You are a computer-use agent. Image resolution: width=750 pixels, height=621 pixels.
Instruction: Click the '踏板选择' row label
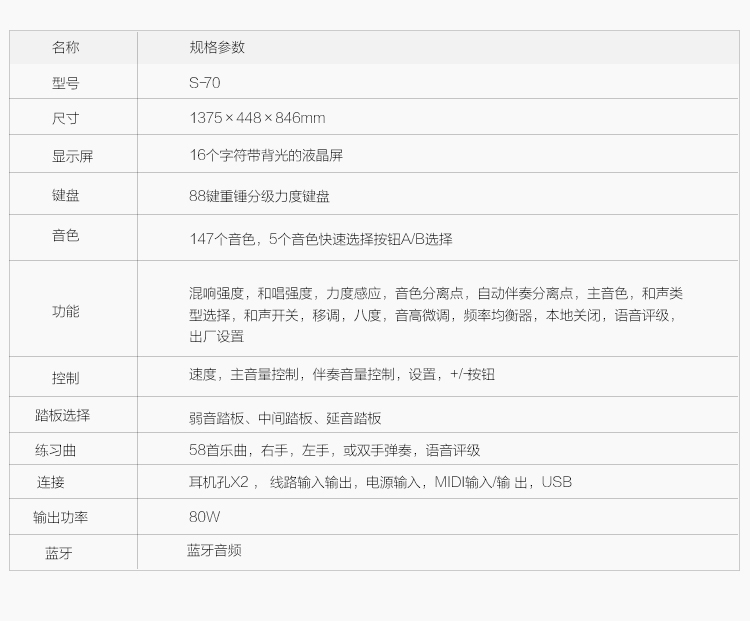click(62, 415)
